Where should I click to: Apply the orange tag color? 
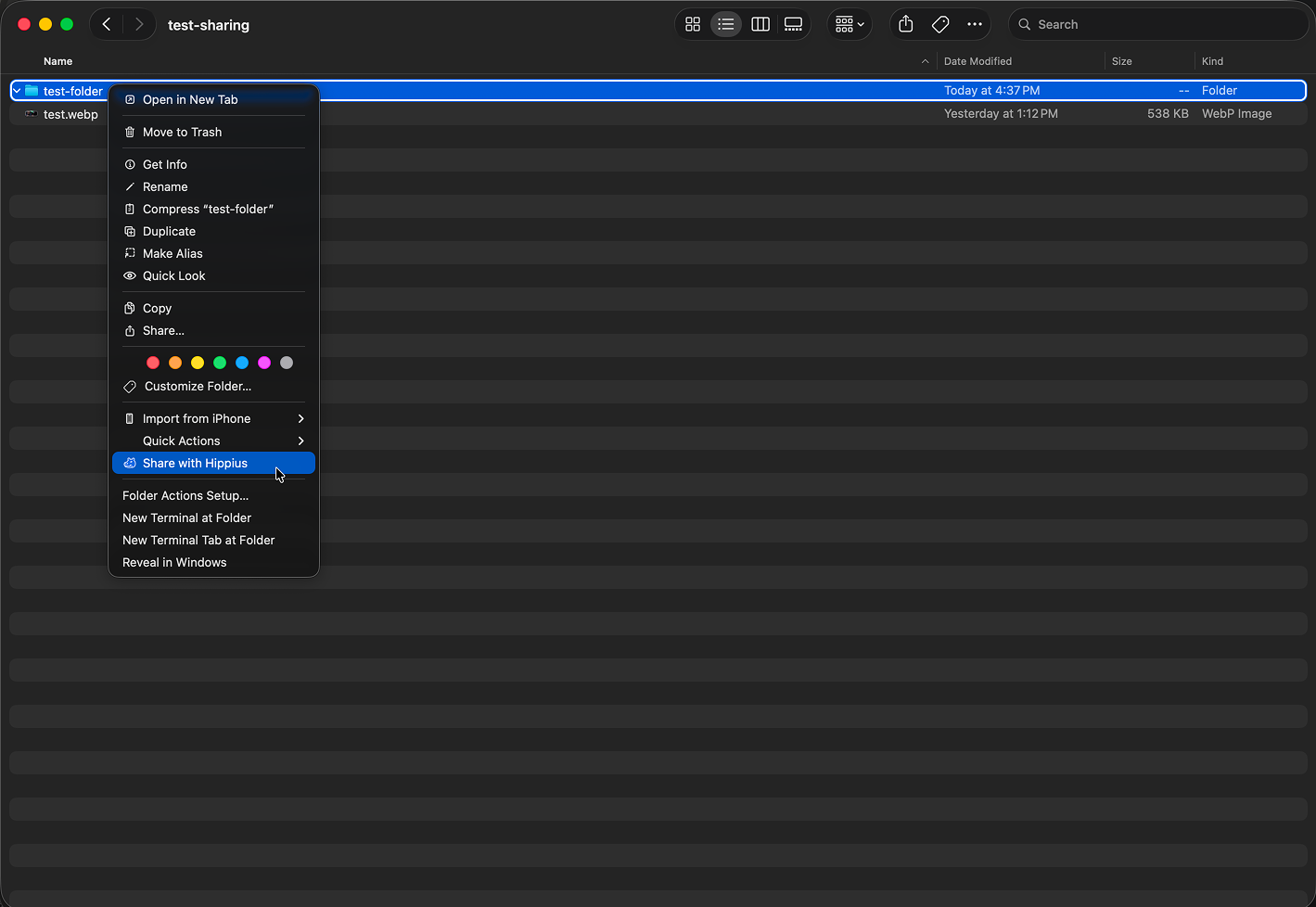coord(175,363)
